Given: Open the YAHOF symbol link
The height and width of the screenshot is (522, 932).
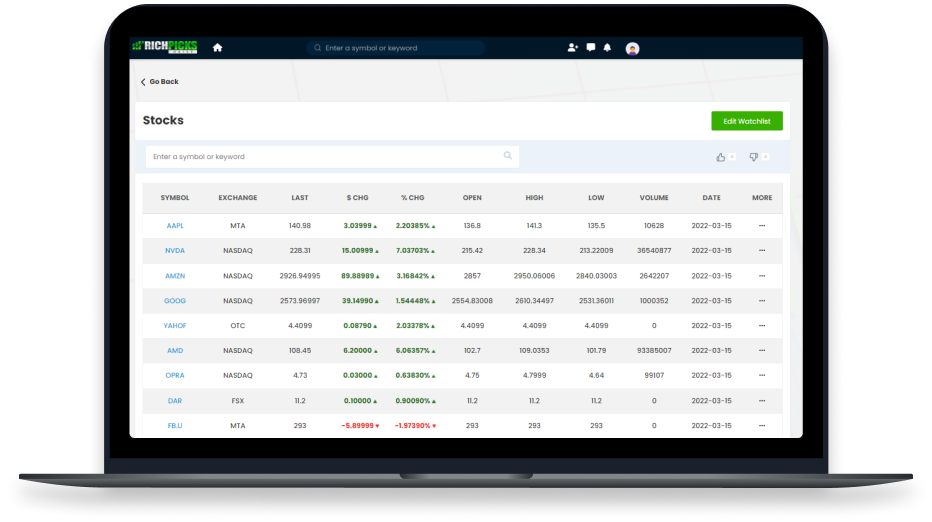Looking at the screenshot, I should pos(175,326).
